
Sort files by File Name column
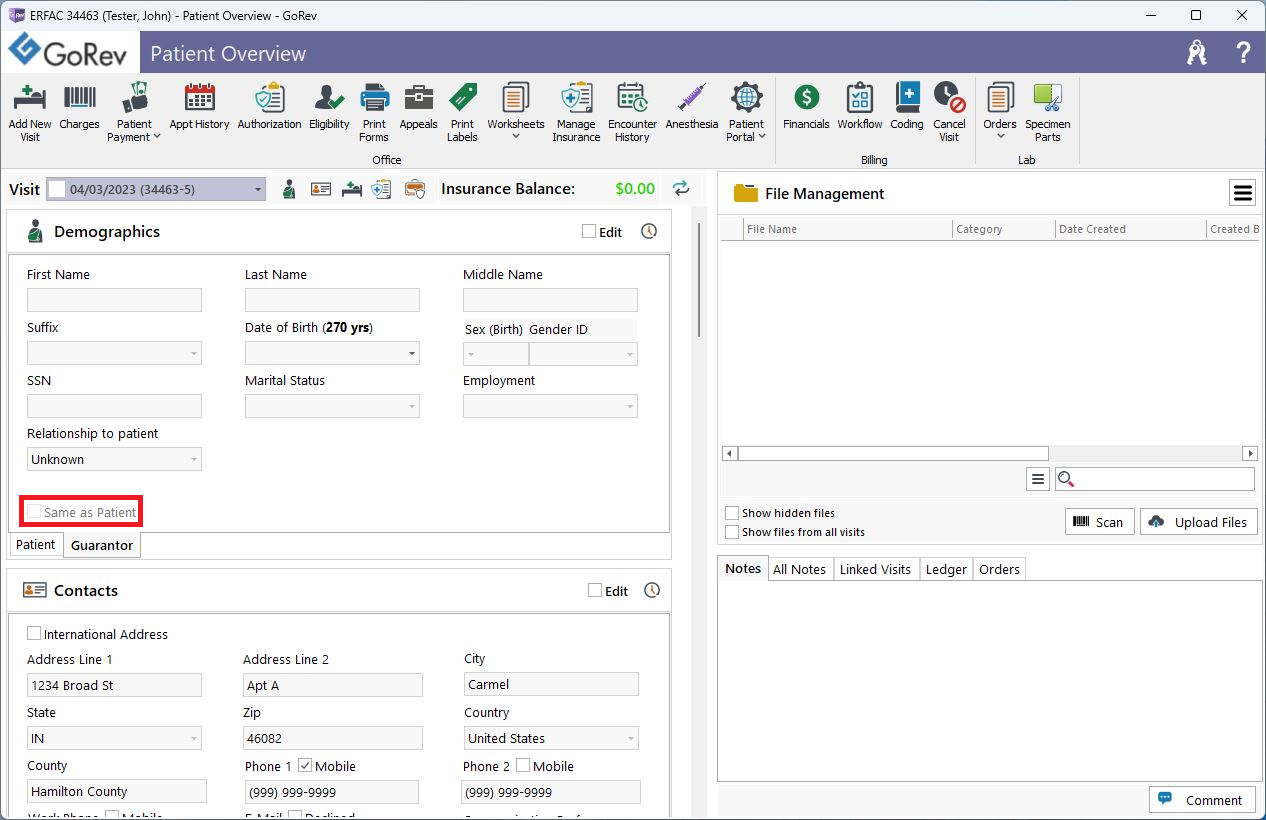(848, 229)
